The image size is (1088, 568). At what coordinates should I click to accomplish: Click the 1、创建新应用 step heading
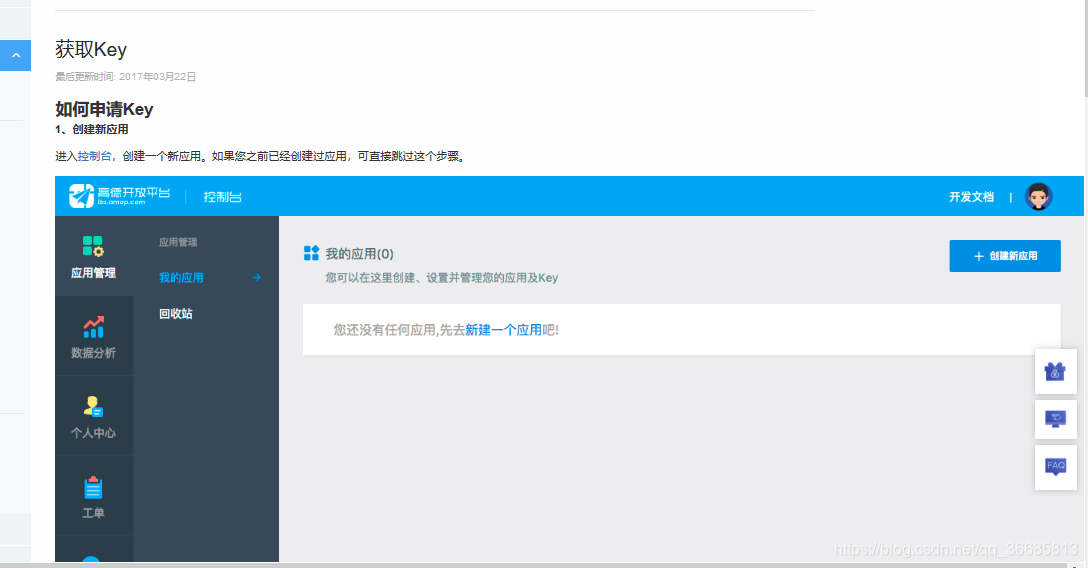click(92, 130)
